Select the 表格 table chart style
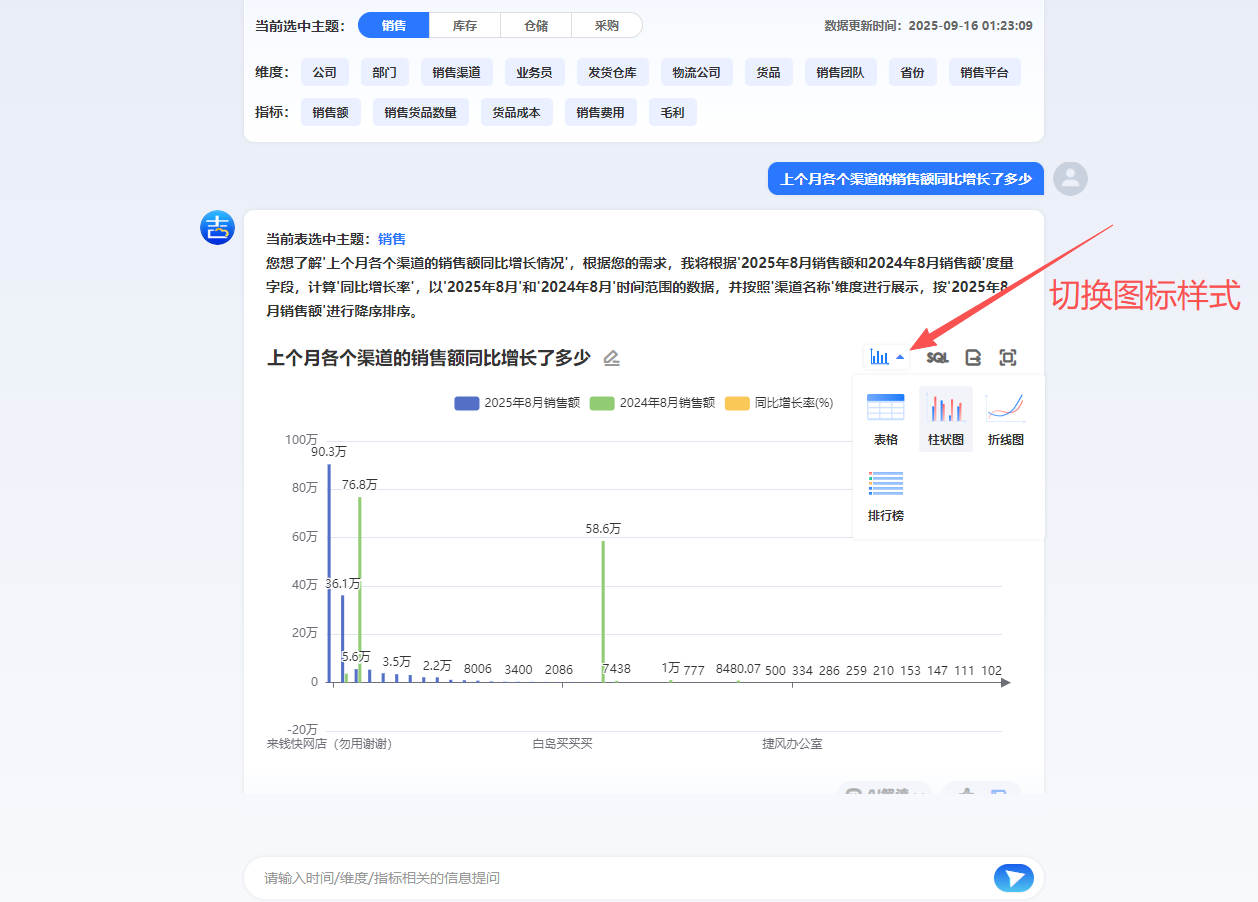 coord(885,418)
